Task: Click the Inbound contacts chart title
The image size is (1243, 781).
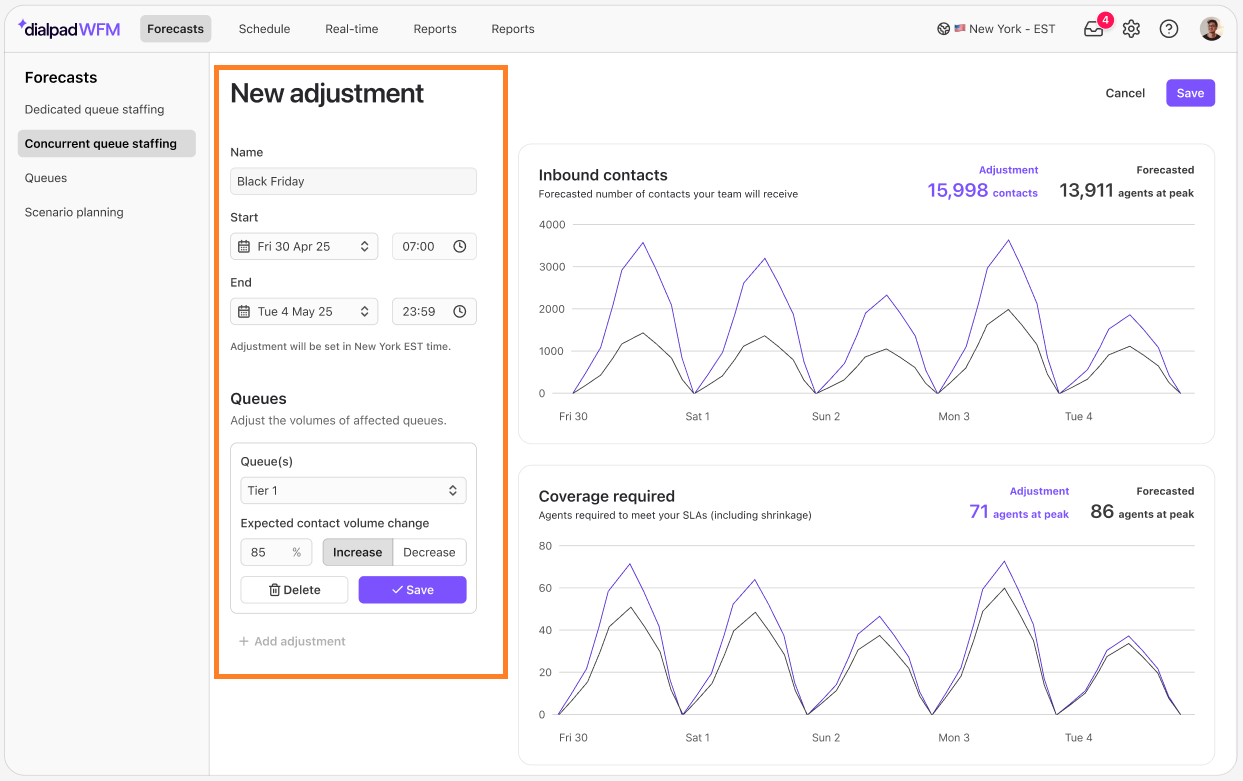Action: tap(603, 175)
